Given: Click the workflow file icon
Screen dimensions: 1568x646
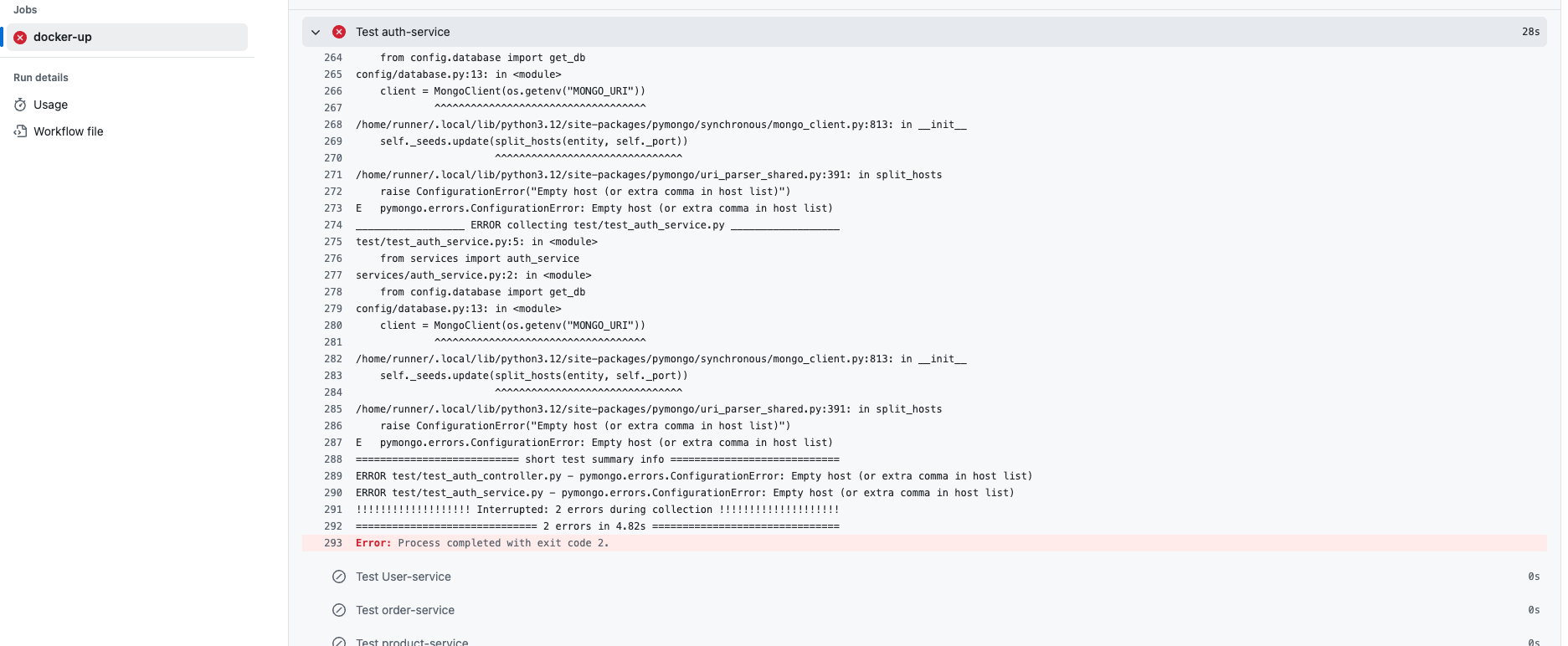Looking at the screenshot, I should click(20, 131).
